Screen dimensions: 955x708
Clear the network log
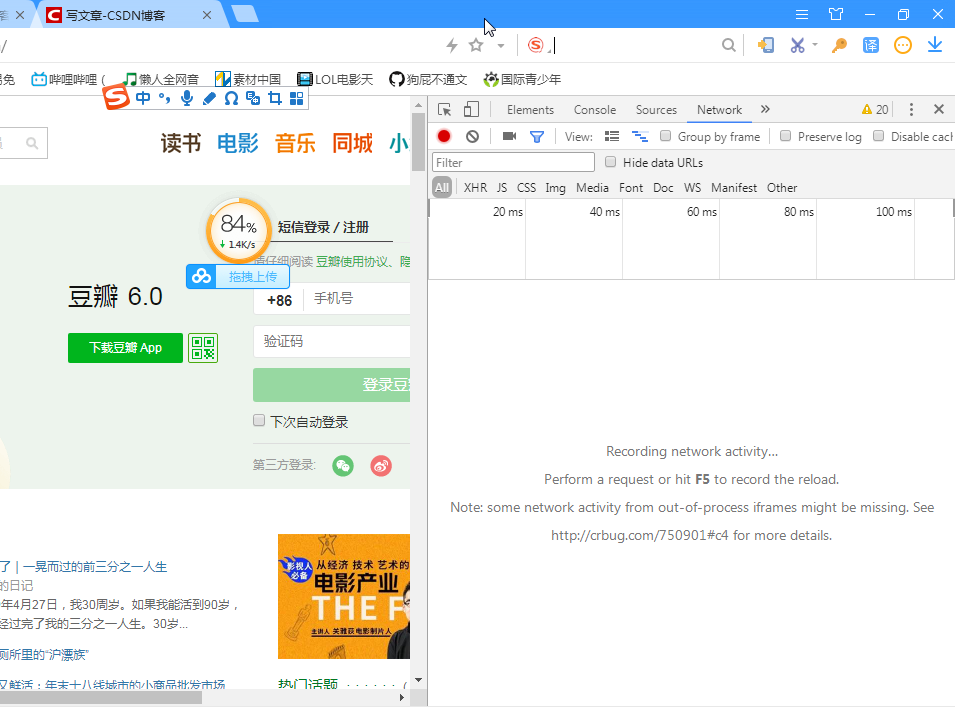pos(473,136)
